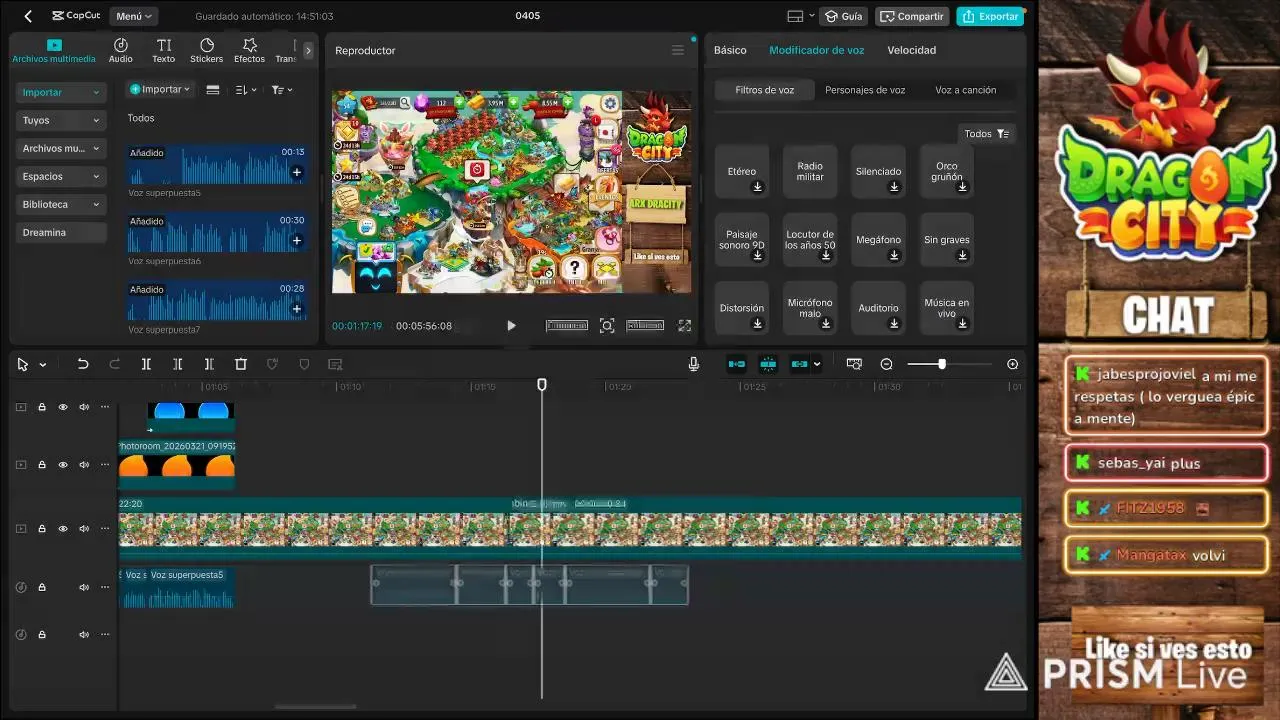Switch media list to grid/list view icon
The height and width of the screenshot is (720, 1280).
(213, 89)
